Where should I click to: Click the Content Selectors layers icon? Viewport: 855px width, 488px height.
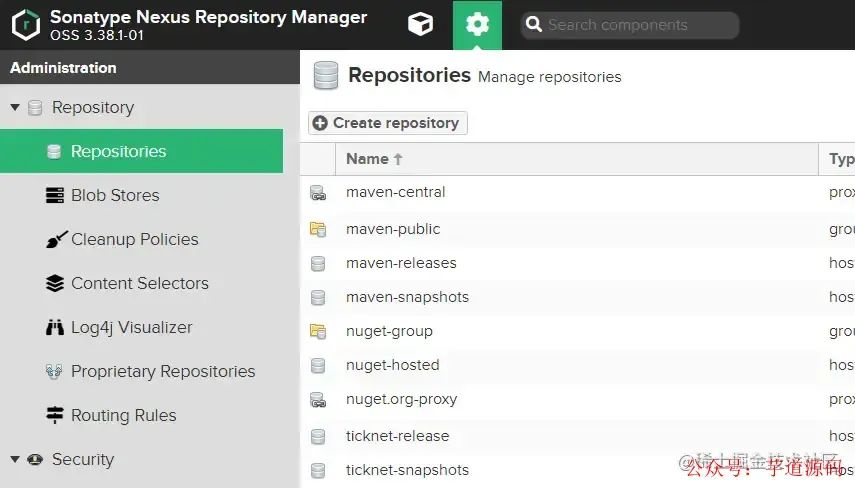(x=55, y=283)
